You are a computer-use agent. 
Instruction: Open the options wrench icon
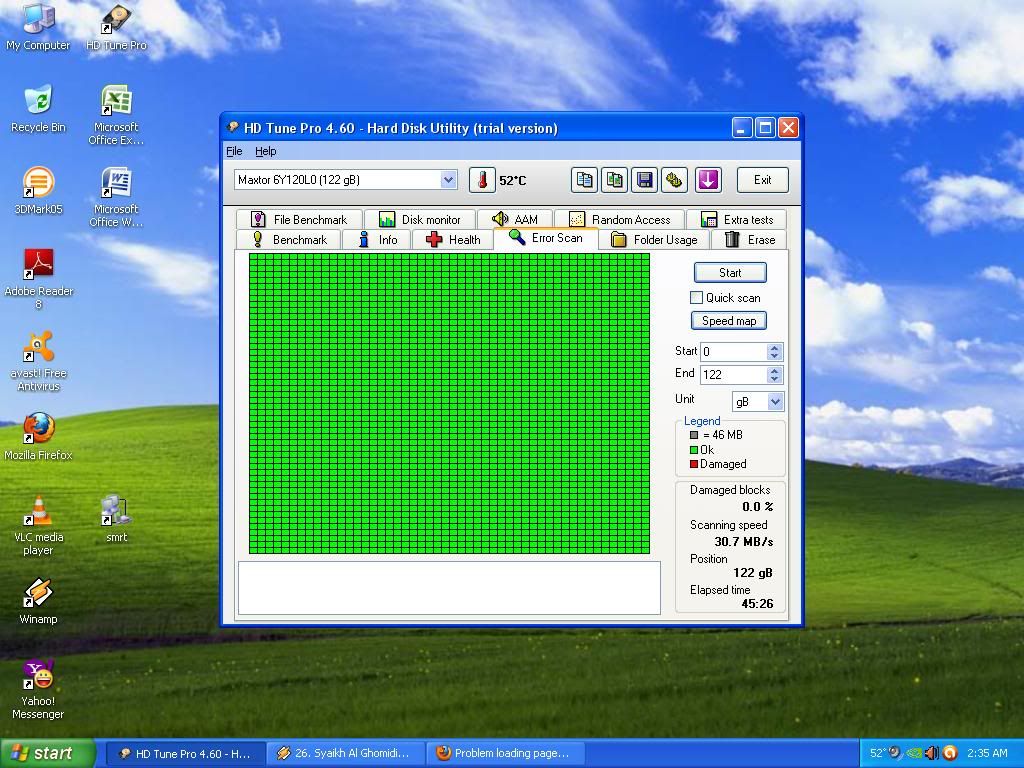674,180
